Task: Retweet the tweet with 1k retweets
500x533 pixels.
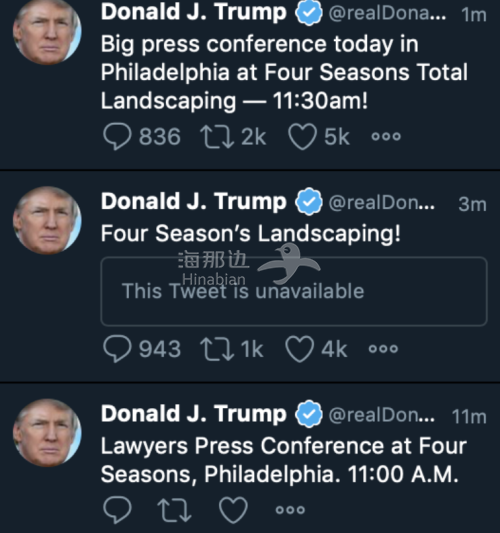Action: [217, 349]
